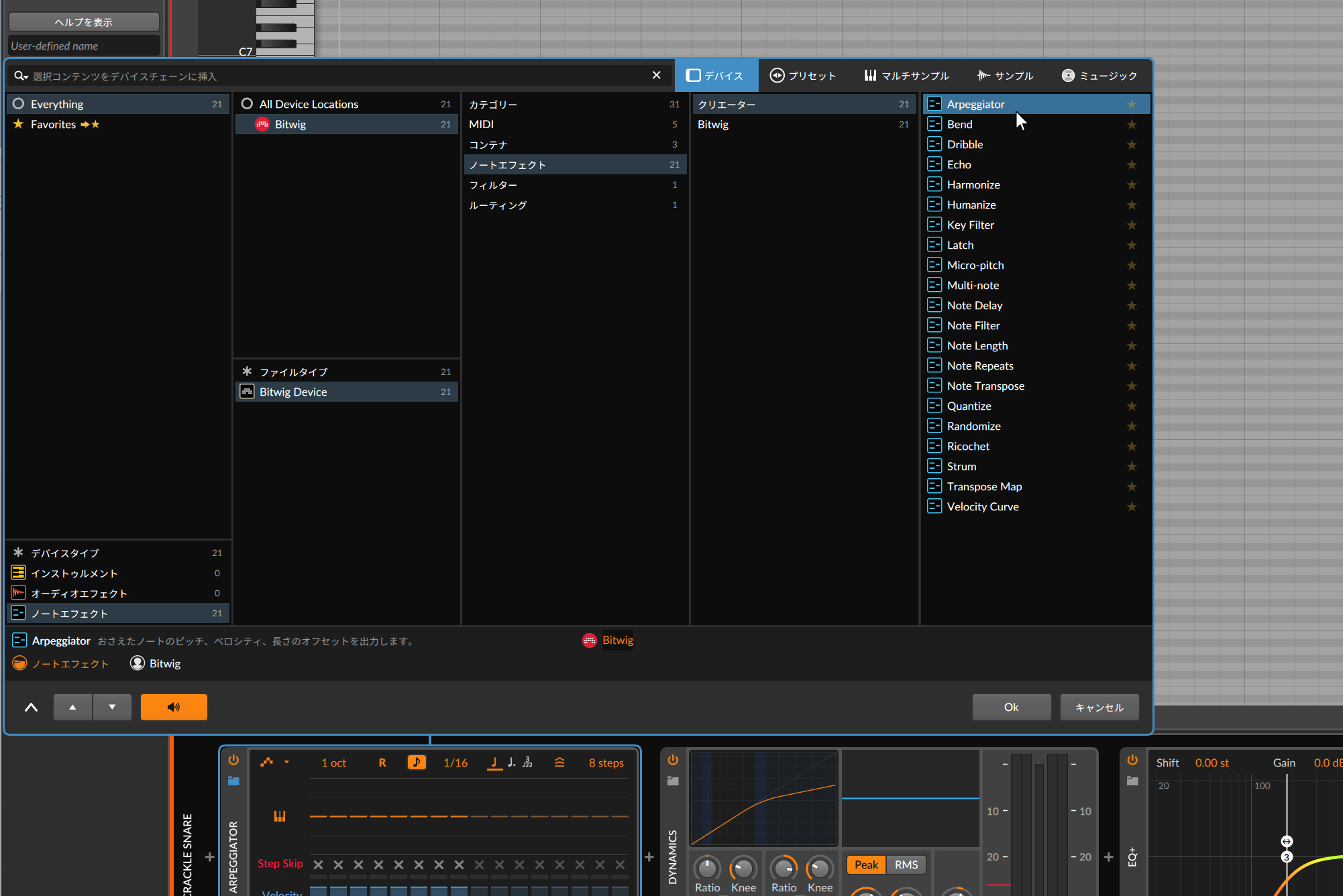Viewport: 1343px width, 896px height.
Task: Click the audio effect device type icon
Action: pos(18,593)
